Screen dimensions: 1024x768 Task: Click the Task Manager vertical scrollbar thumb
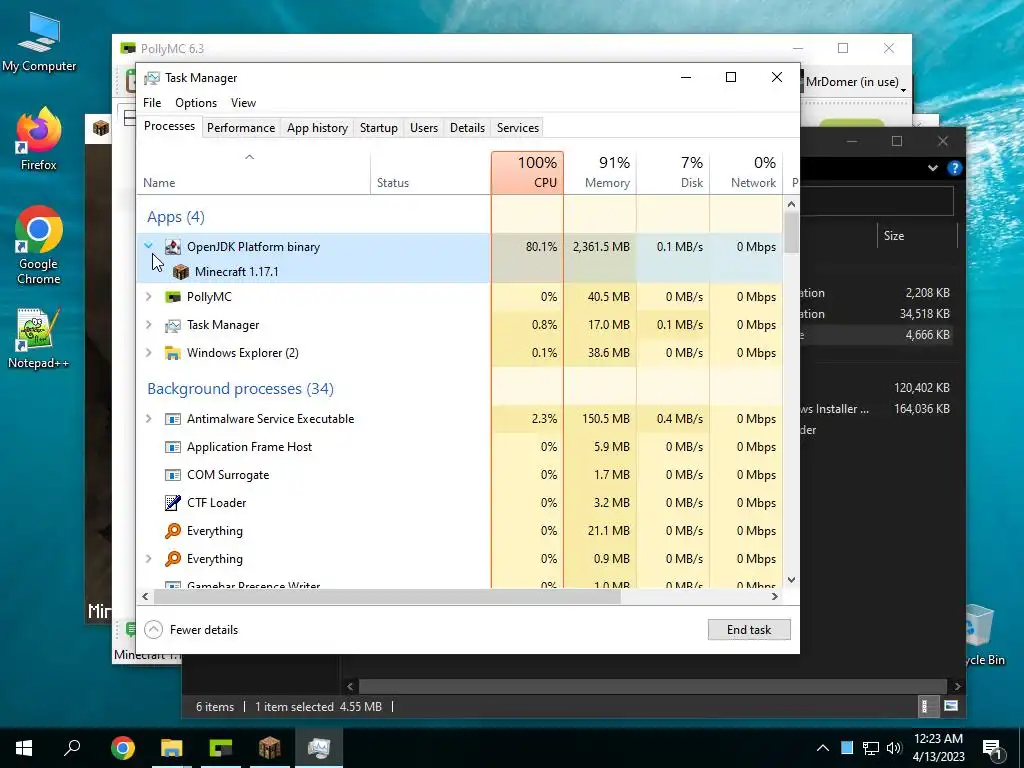pos(791,233)
